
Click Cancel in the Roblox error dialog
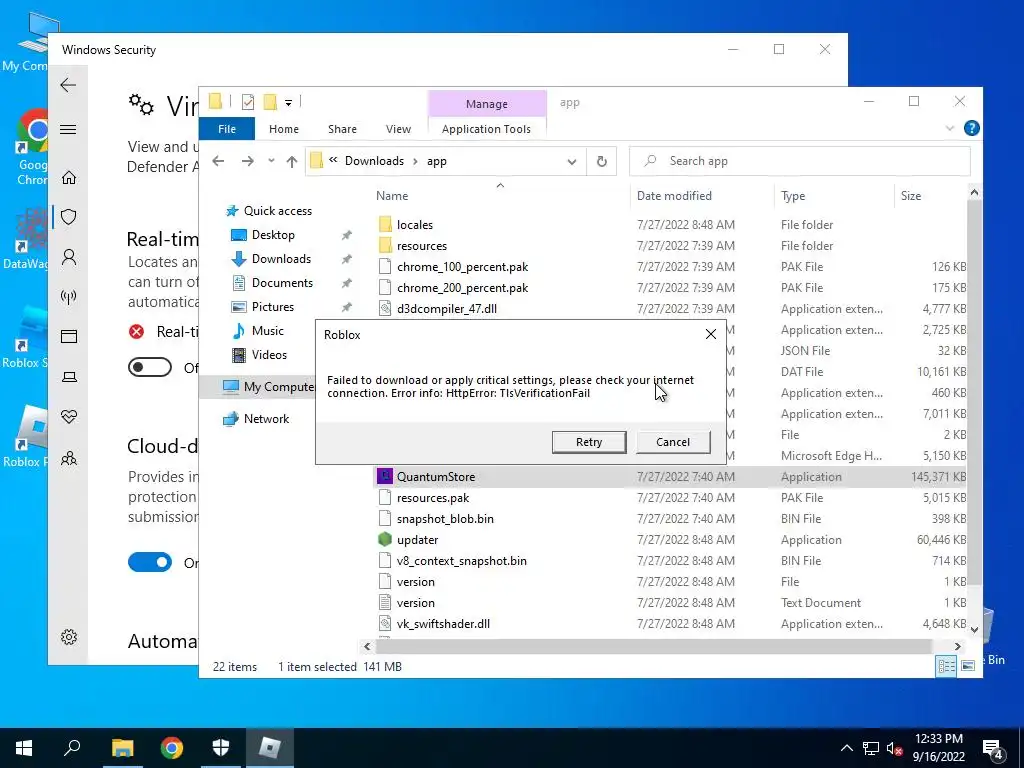click(673, 442)
